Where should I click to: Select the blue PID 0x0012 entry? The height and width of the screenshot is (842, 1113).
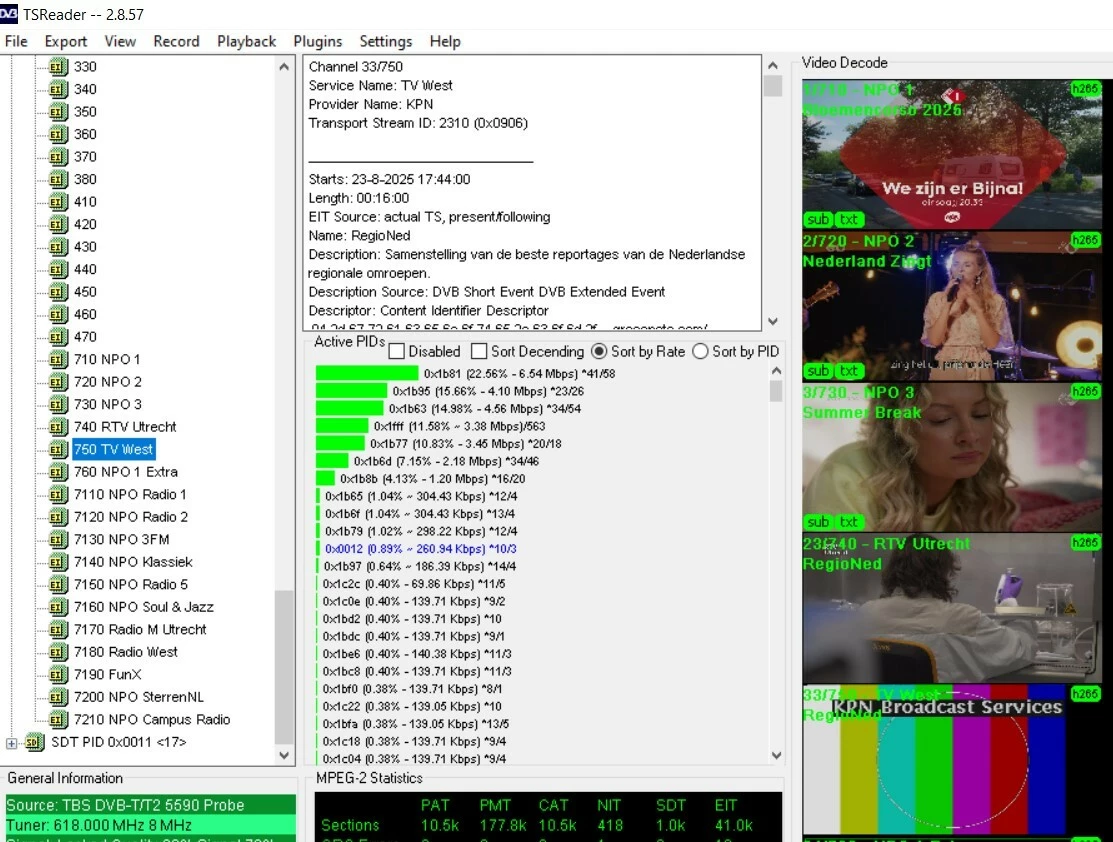[x=420, y=549]
